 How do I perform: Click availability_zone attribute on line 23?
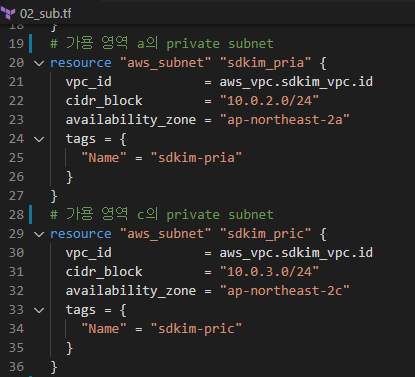(x=131, y=120)
